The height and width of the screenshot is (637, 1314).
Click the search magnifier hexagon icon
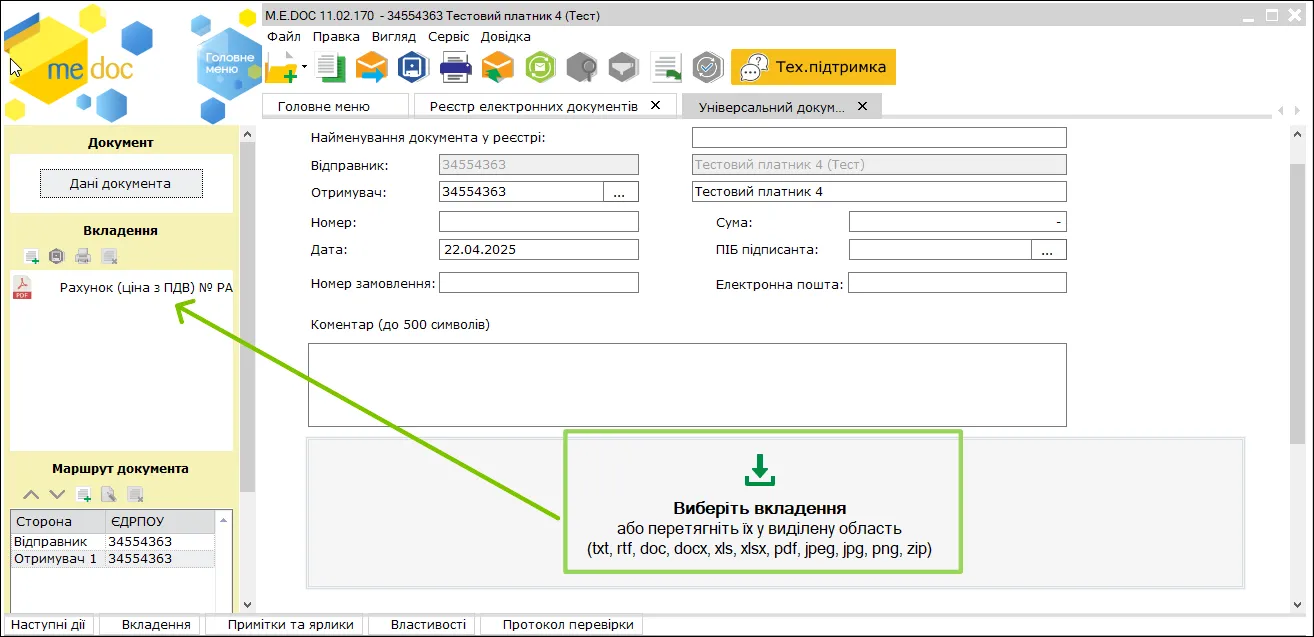click(582, 68)
